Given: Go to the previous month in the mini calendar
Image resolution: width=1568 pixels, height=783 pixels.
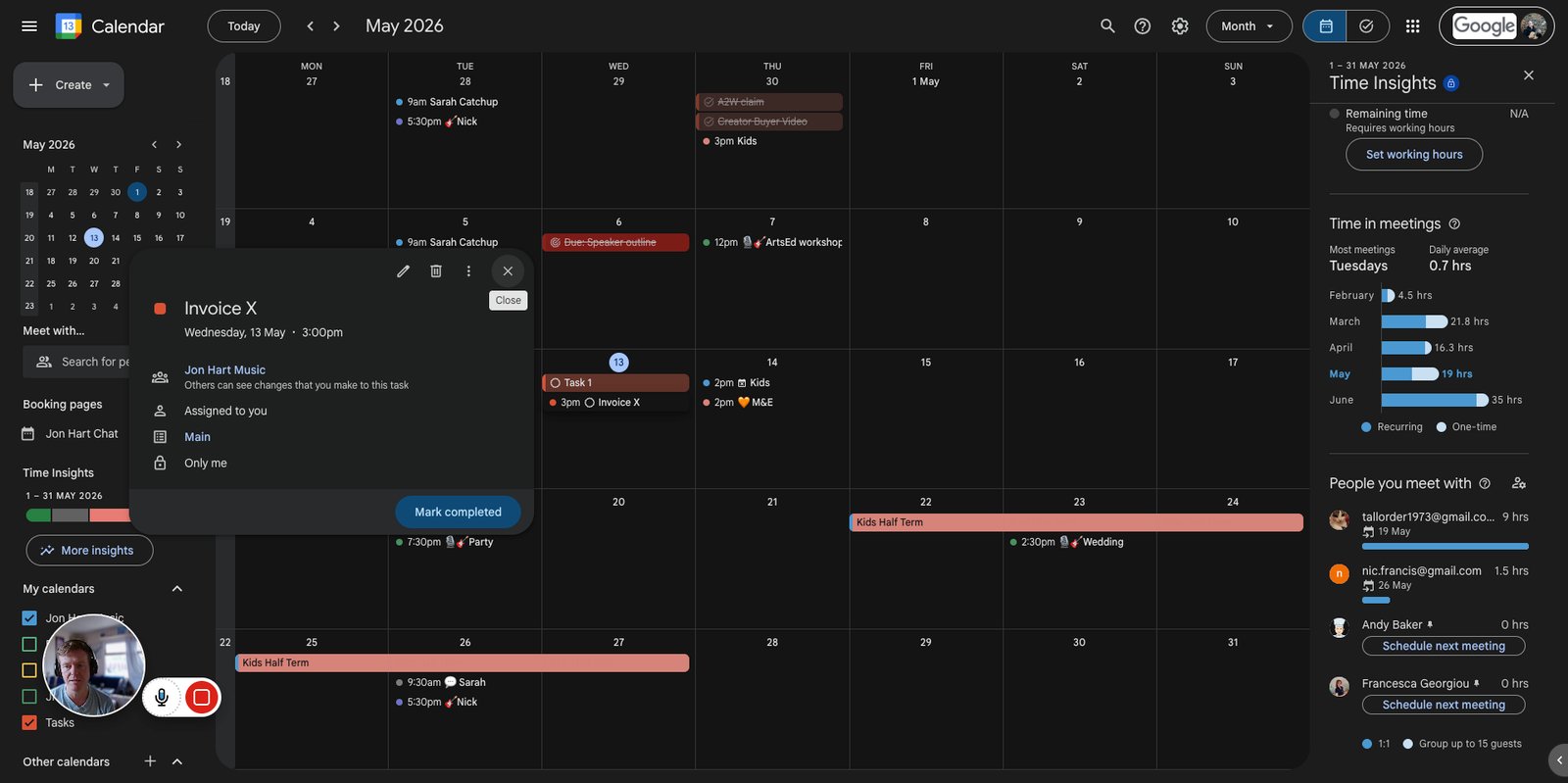Looking at the screenshot, I should pos(154,144).
